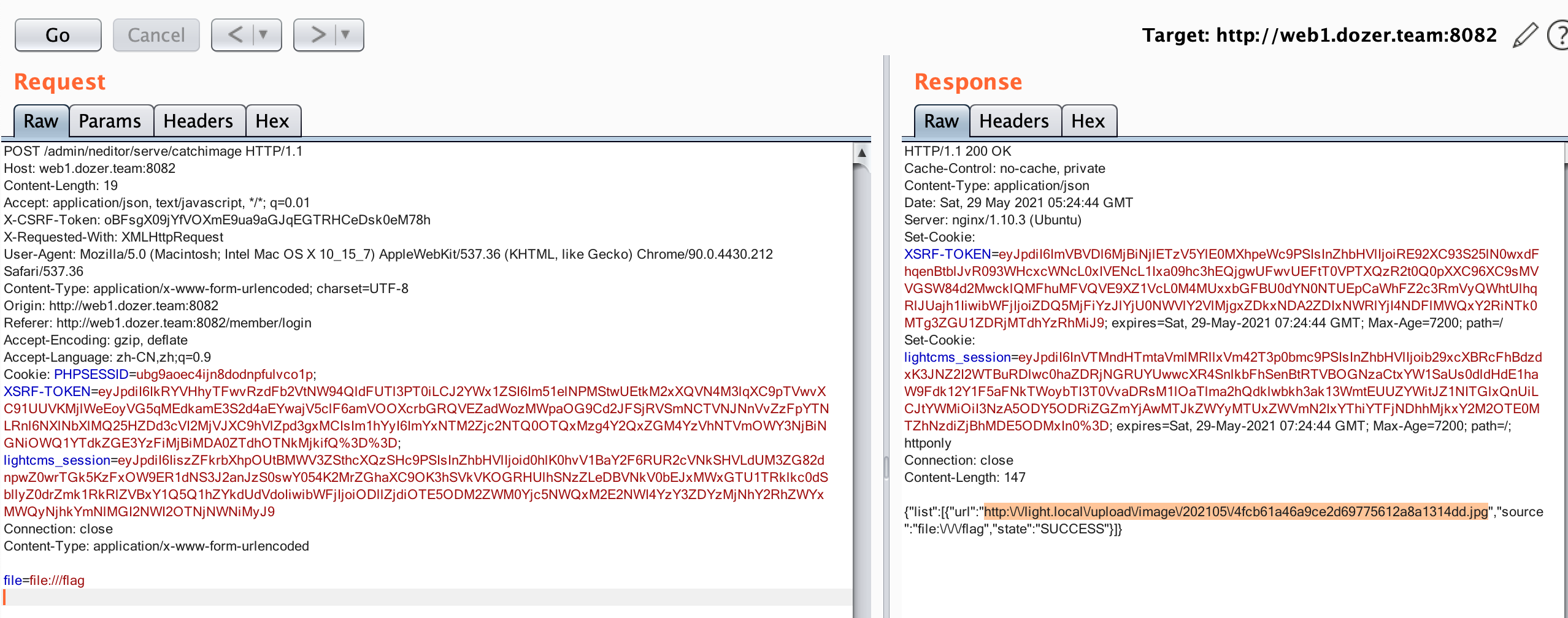
Task: Click the X-CSRF-Token header line
Action: pyautogui.click(x=217, y=220)
